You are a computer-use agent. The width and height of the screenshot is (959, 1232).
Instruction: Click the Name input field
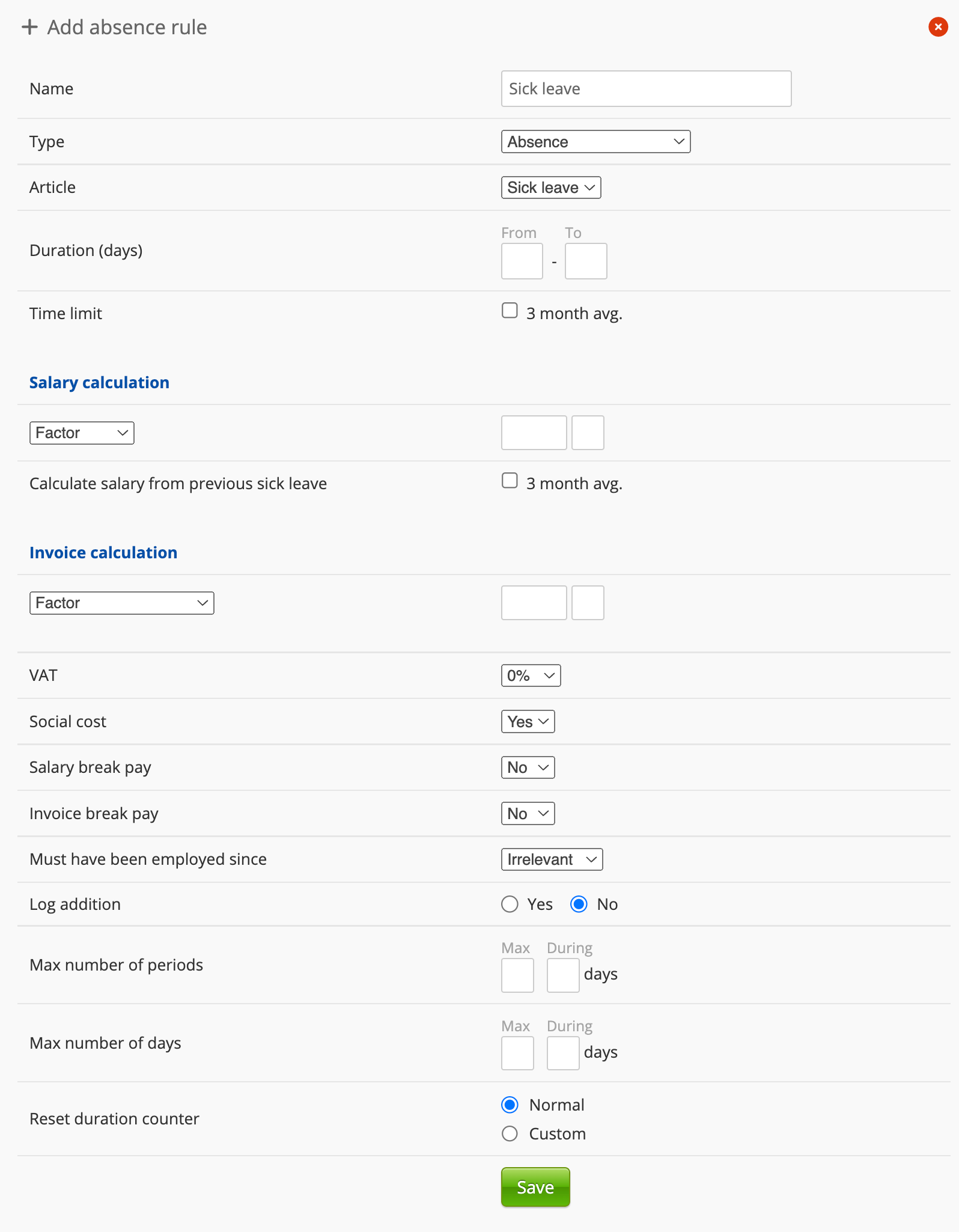tap(646, 89)
